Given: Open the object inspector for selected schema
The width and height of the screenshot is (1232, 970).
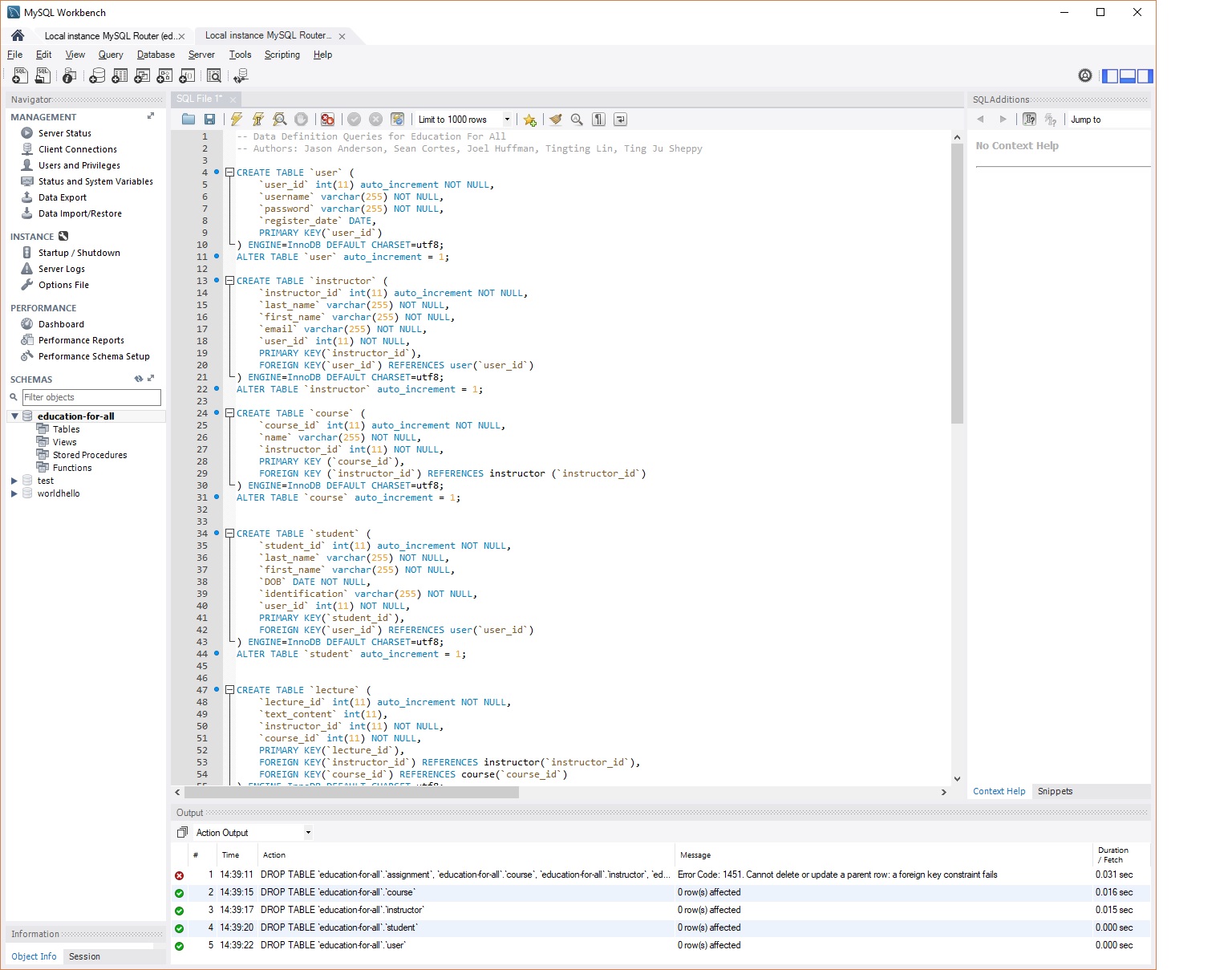Looking at the screenshot, I should point(70,75).
